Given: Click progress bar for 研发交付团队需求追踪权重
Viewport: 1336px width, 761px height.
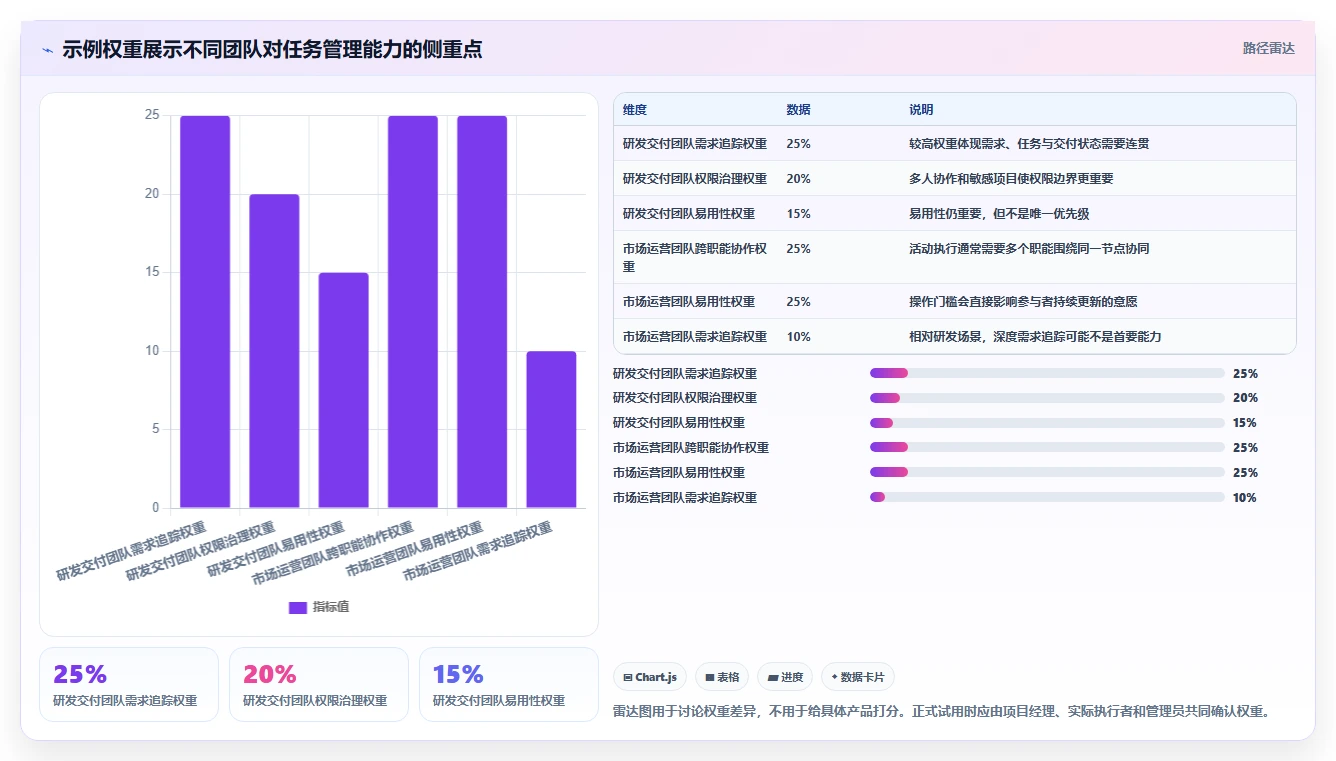Looking at the screenshot, I should click(1047, 373).
